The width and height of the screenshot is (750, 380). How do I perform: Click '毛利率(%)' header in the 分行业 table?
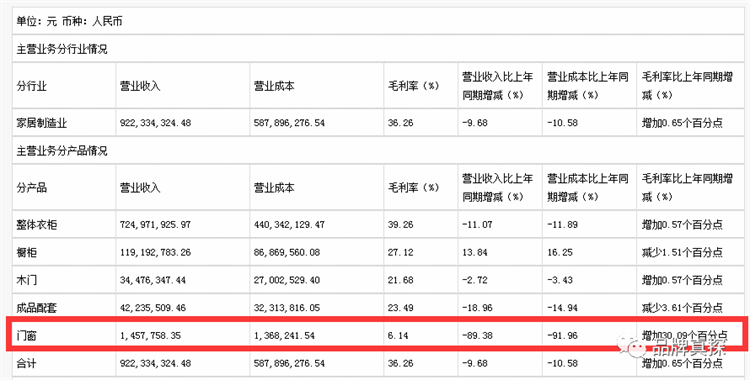(413, 87)
